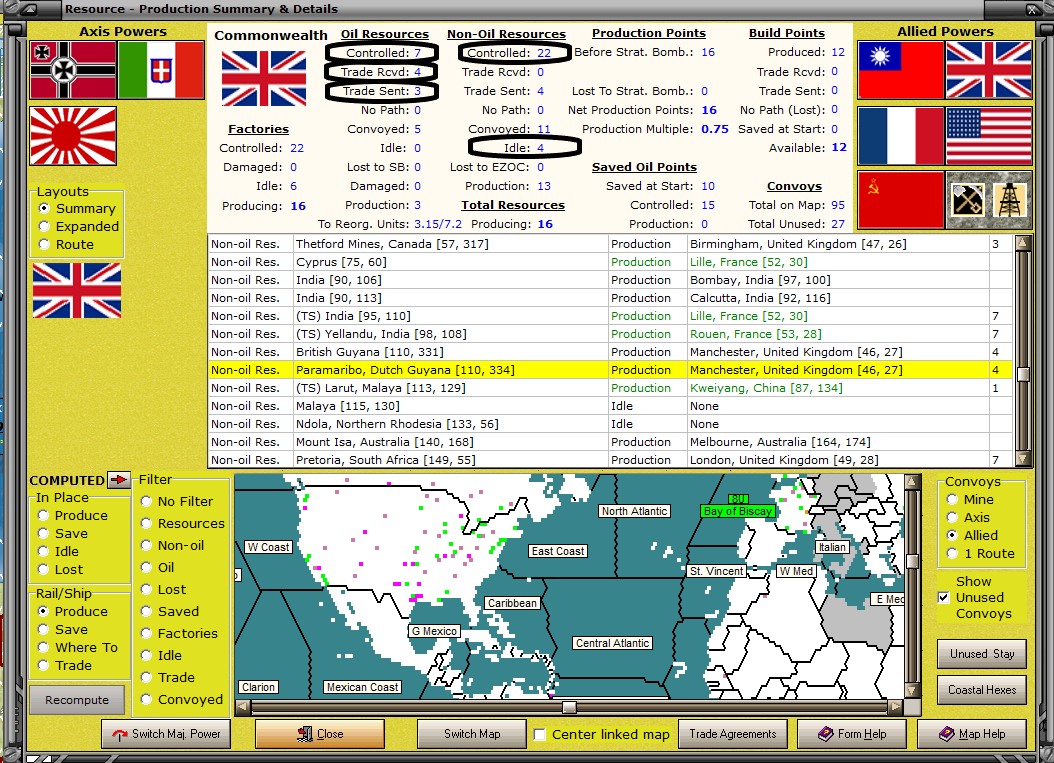
Task: Open Form Help
Action: coord(852,734)
